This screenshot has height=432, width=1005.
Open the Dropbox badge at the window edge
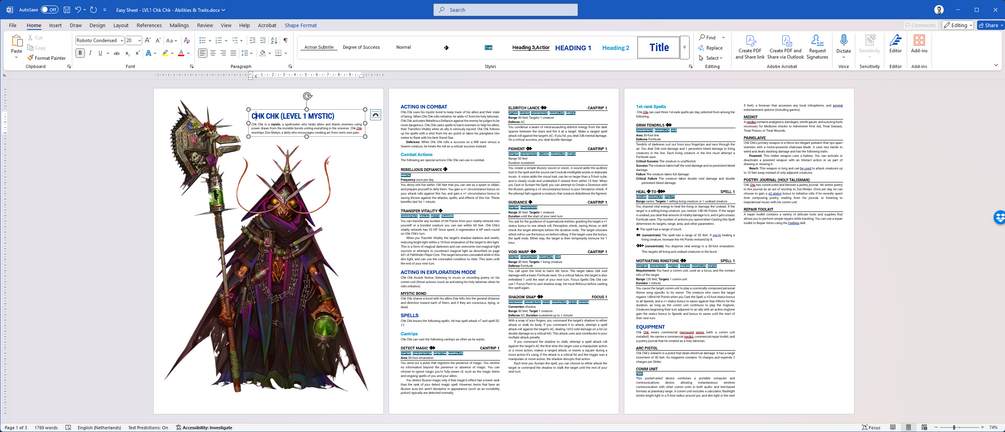coord(1000,216)
